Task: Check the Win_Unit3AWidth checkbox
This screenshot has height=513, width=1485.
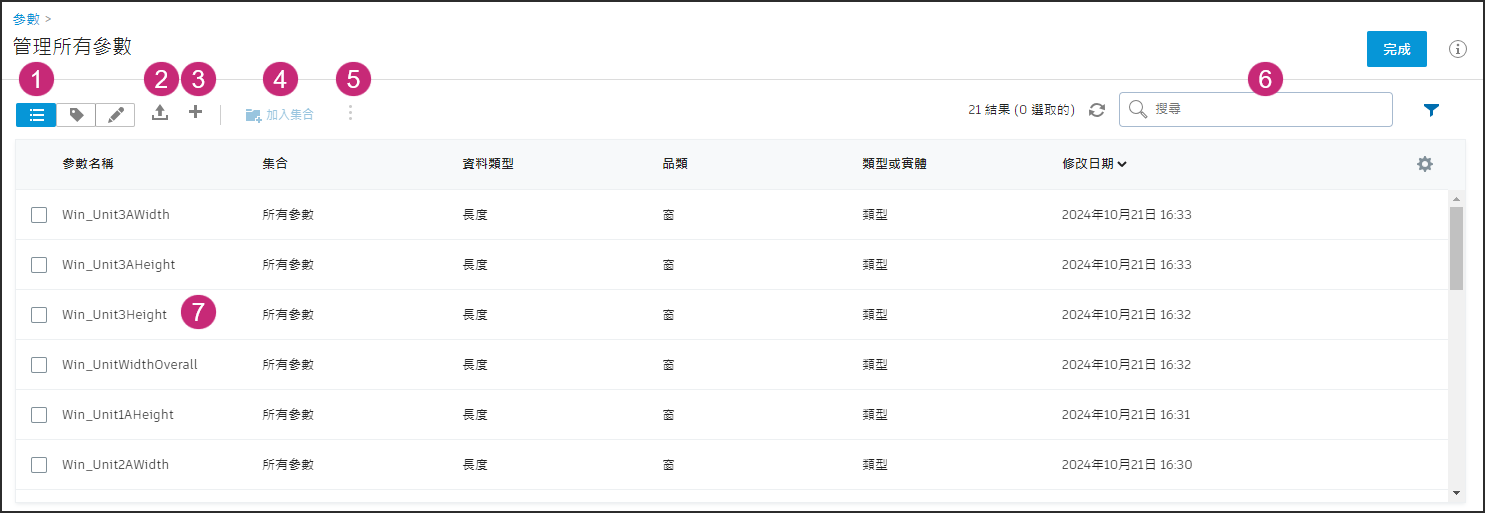Action: pos(39,215)
